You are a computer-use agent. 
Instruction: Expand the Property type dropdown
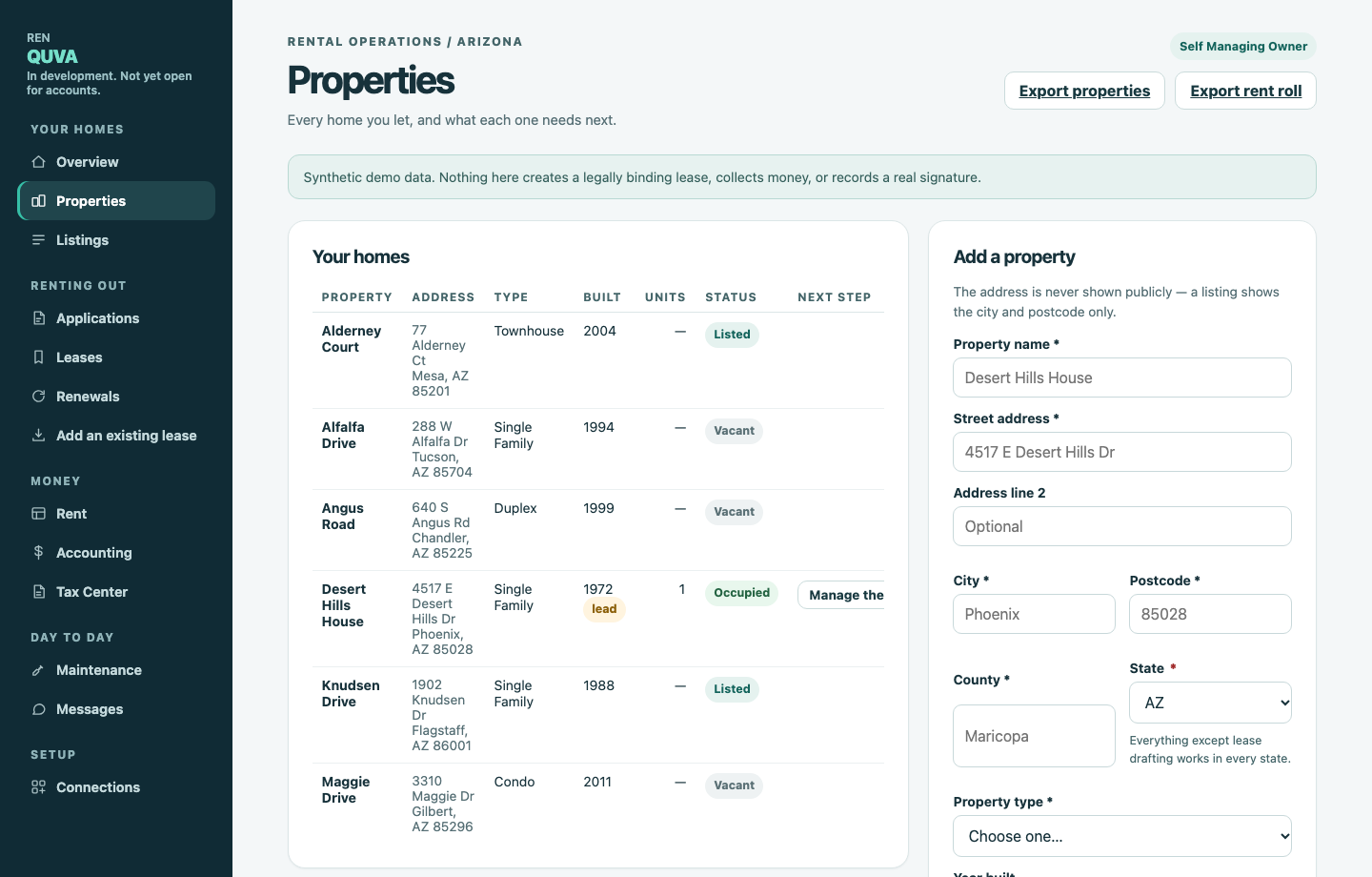tap(1122, 836)
